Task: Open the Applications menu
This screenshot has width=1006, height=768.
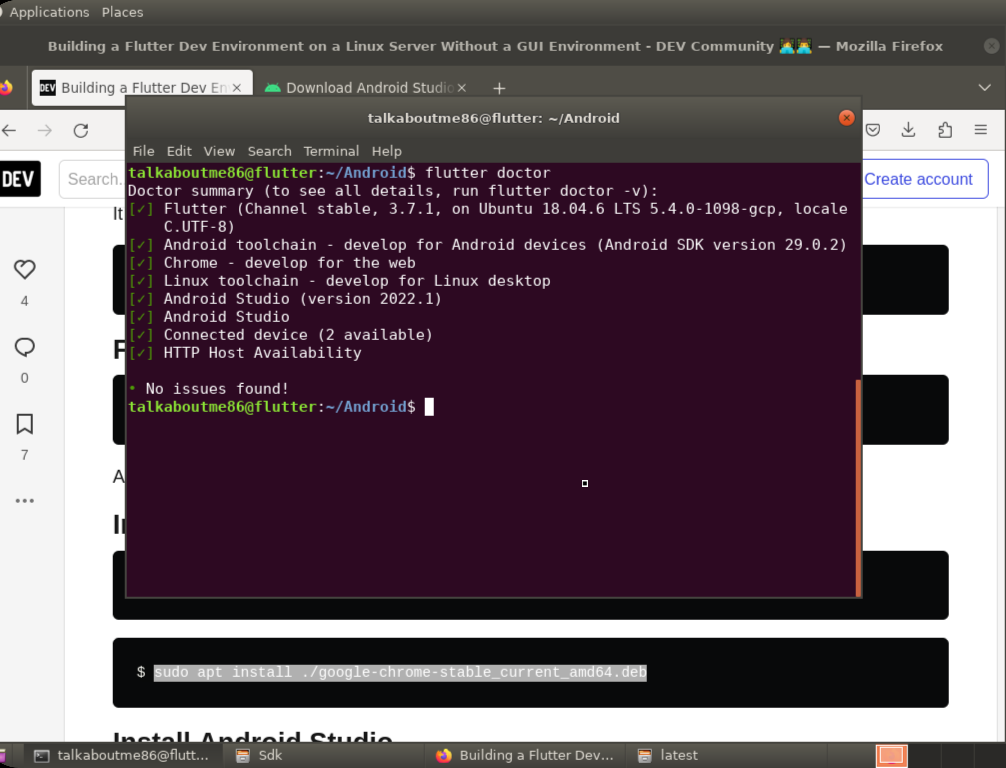Action: (x=49, y=12)
